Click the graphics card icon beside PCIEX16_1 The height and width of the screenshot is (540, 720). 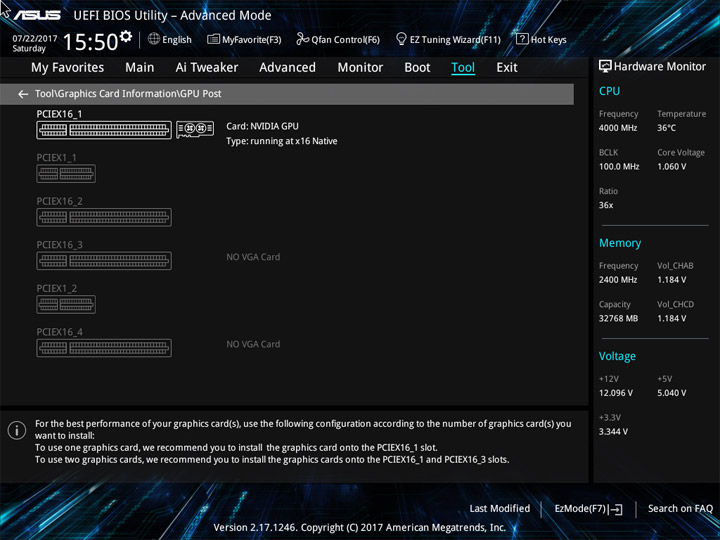click(x=195, y=129)
